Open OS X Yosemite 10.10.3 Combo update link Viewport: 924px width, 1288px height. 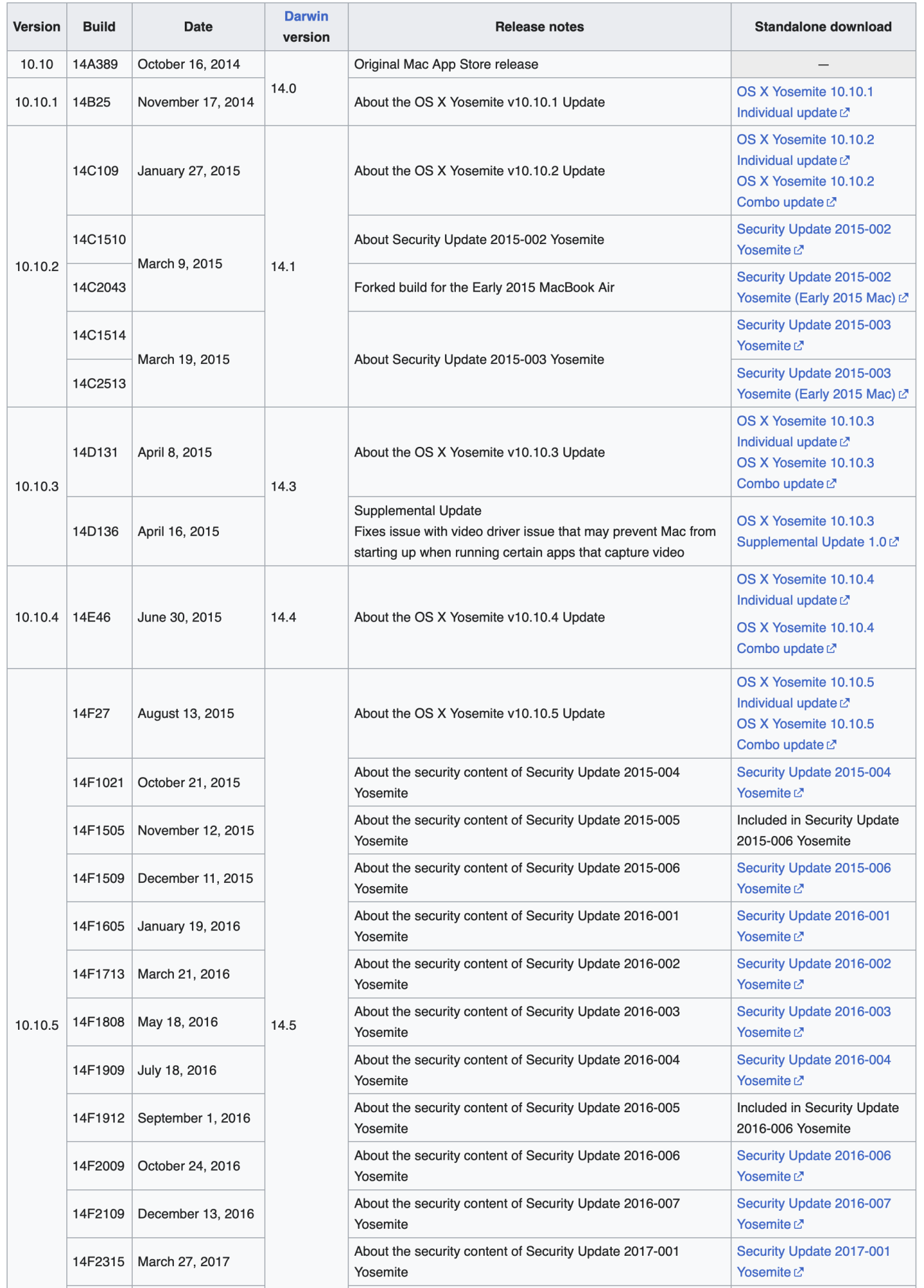click(x=805, y=473)
